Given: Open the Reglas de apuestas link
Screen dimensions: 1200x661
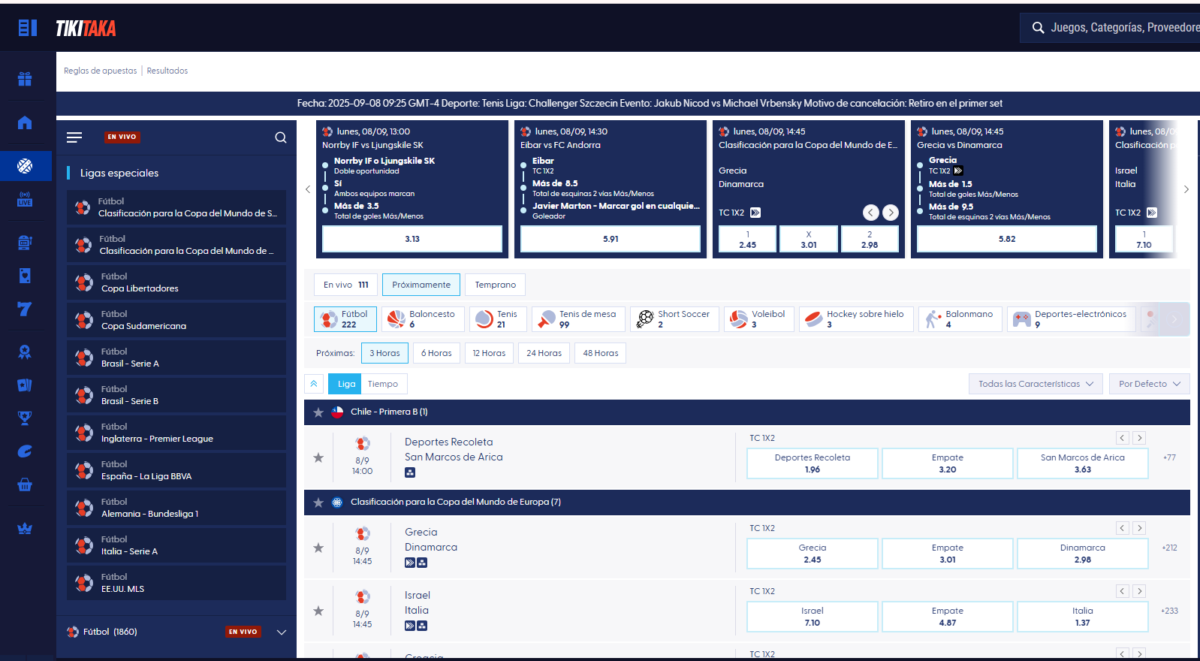Looking at the screenshot, I should (100, 71).
